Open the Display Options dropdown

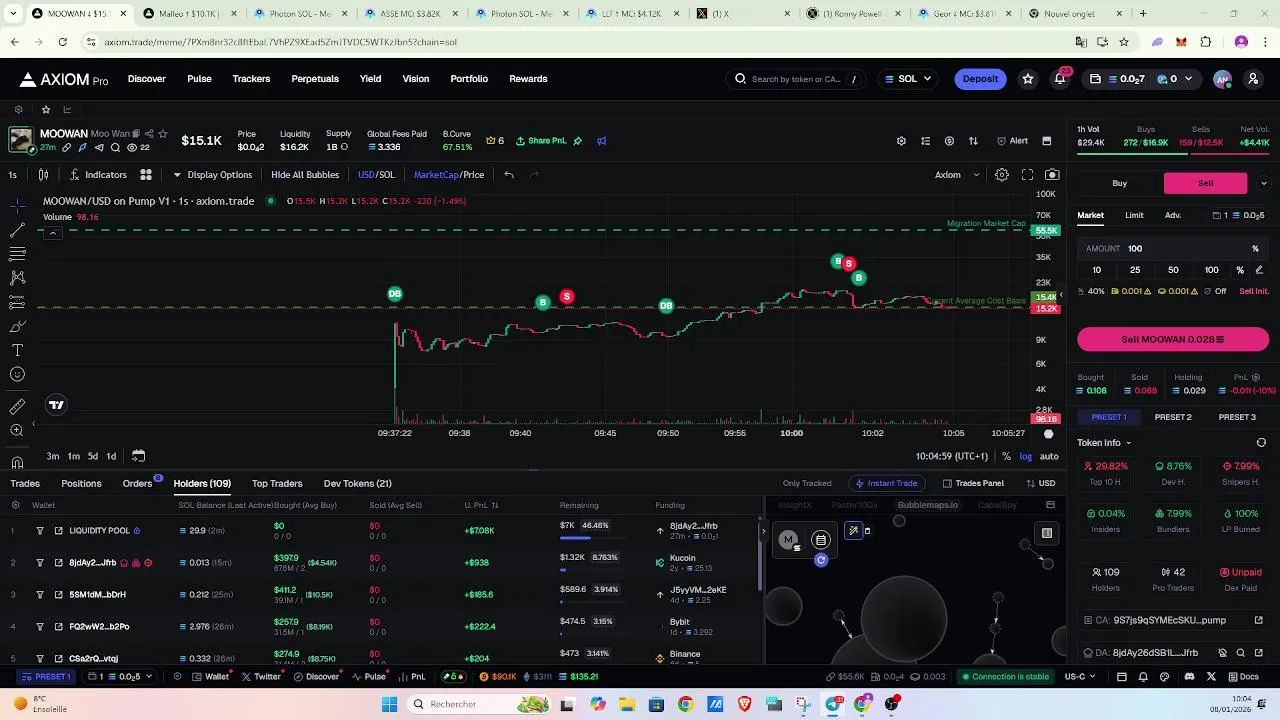click(x=212, y=175)
